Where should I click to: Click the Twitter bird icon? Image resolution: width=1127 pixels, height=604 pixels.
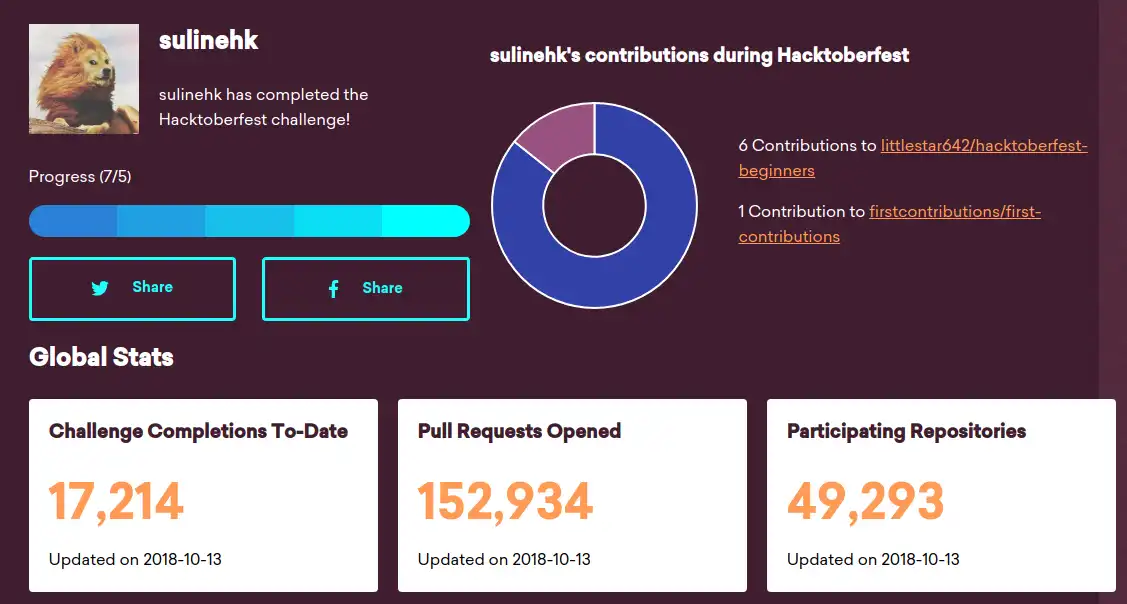tap(100, 288)
